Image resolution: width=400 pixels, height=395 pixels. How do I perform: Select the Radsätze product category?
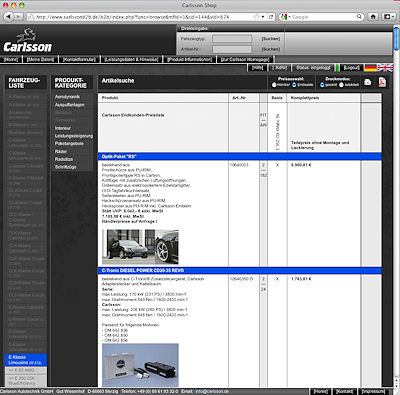(64, 159)
